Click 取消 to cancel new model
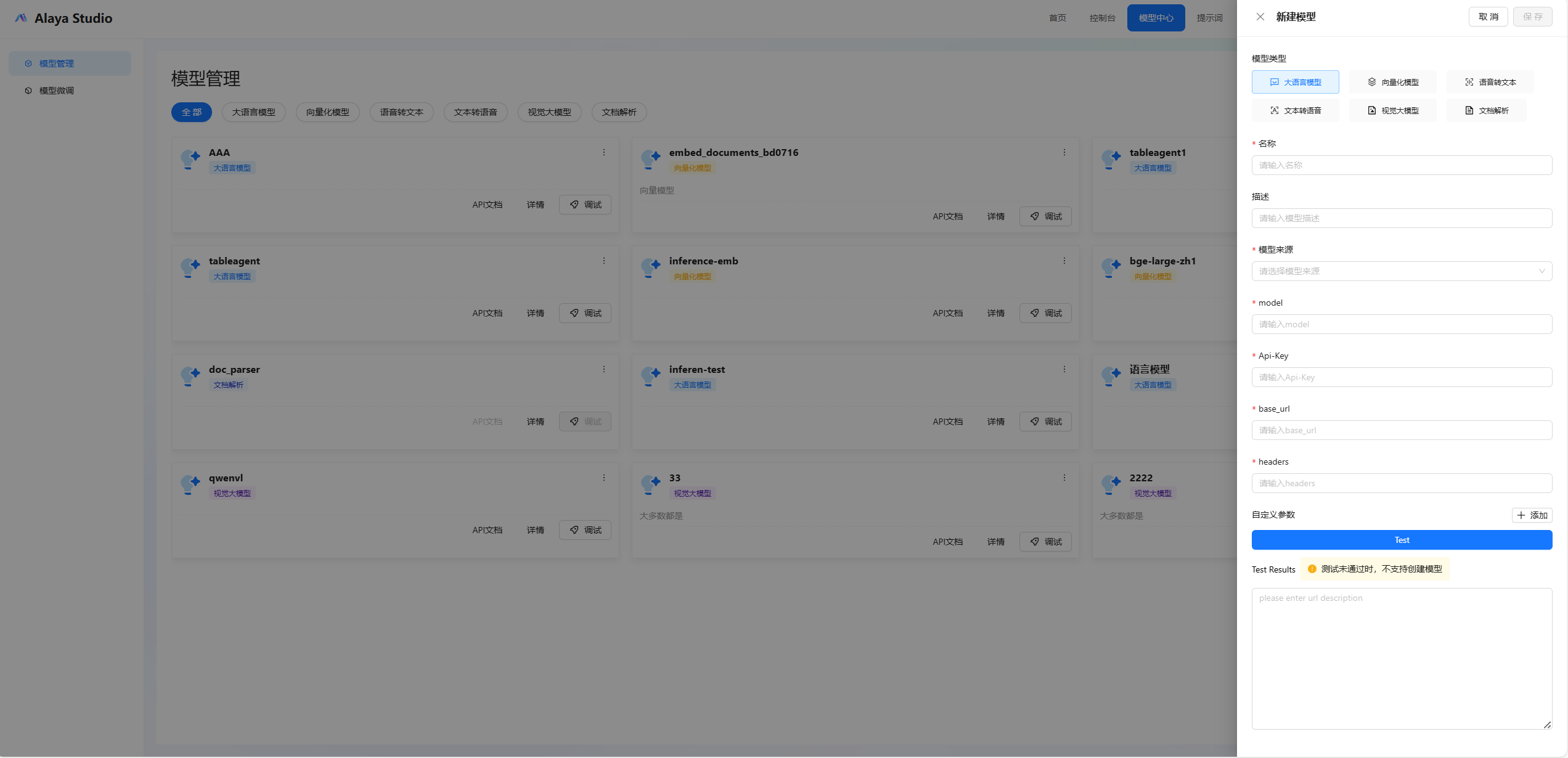 [x=1488, y=17]
